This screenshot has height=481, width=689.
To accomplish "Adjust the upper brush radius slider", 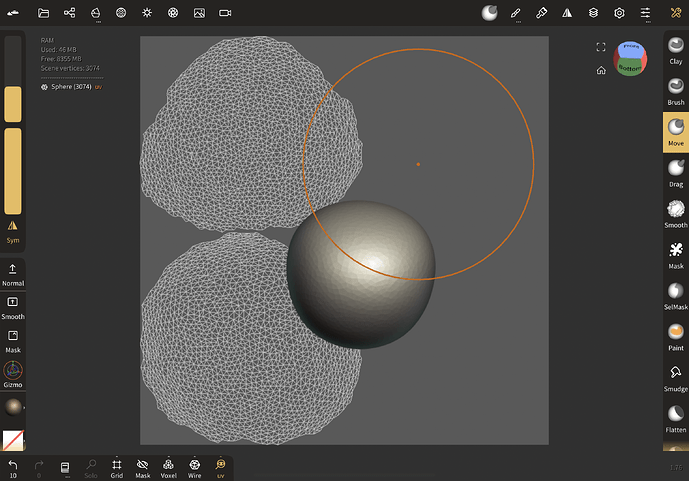I will tap(13, 79).
